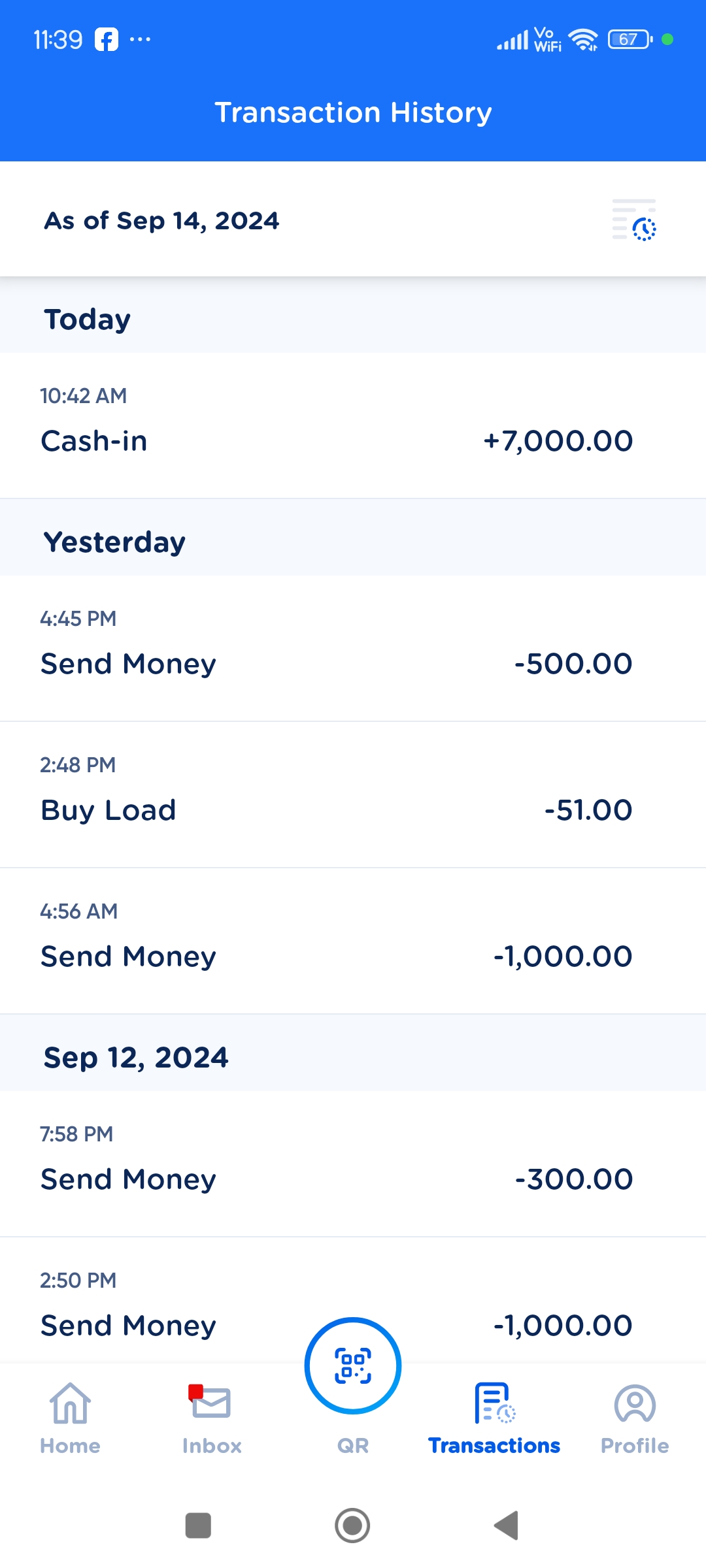Go to the Home tab

(70, 1418)
